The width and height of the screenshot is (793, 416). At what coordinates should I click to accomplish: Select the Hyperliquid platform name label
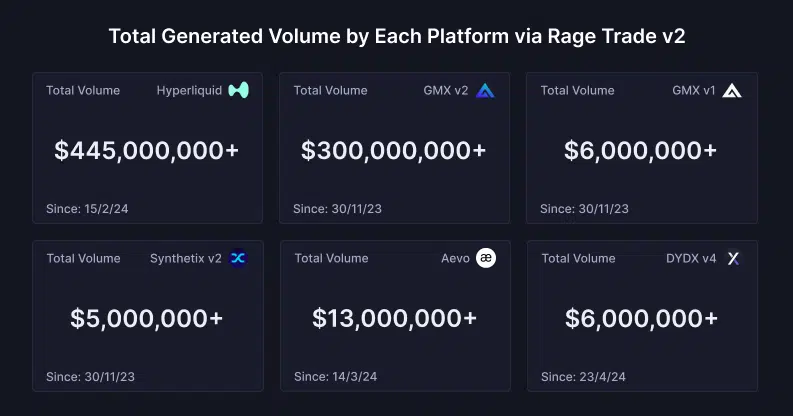189,90
